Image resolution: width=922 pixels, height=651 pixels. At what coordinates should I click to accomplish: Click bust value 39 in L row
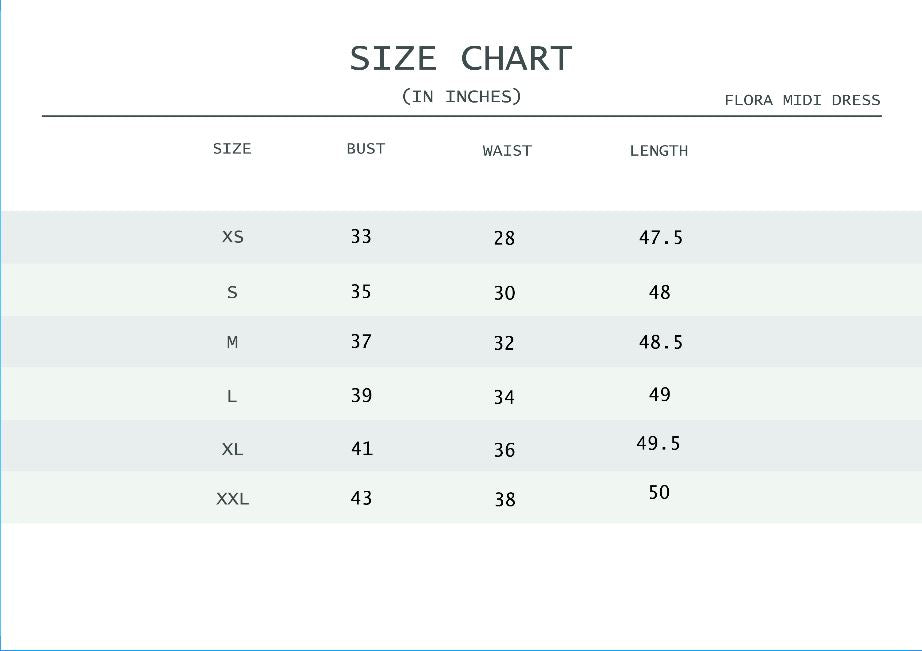tap(361, 396)
